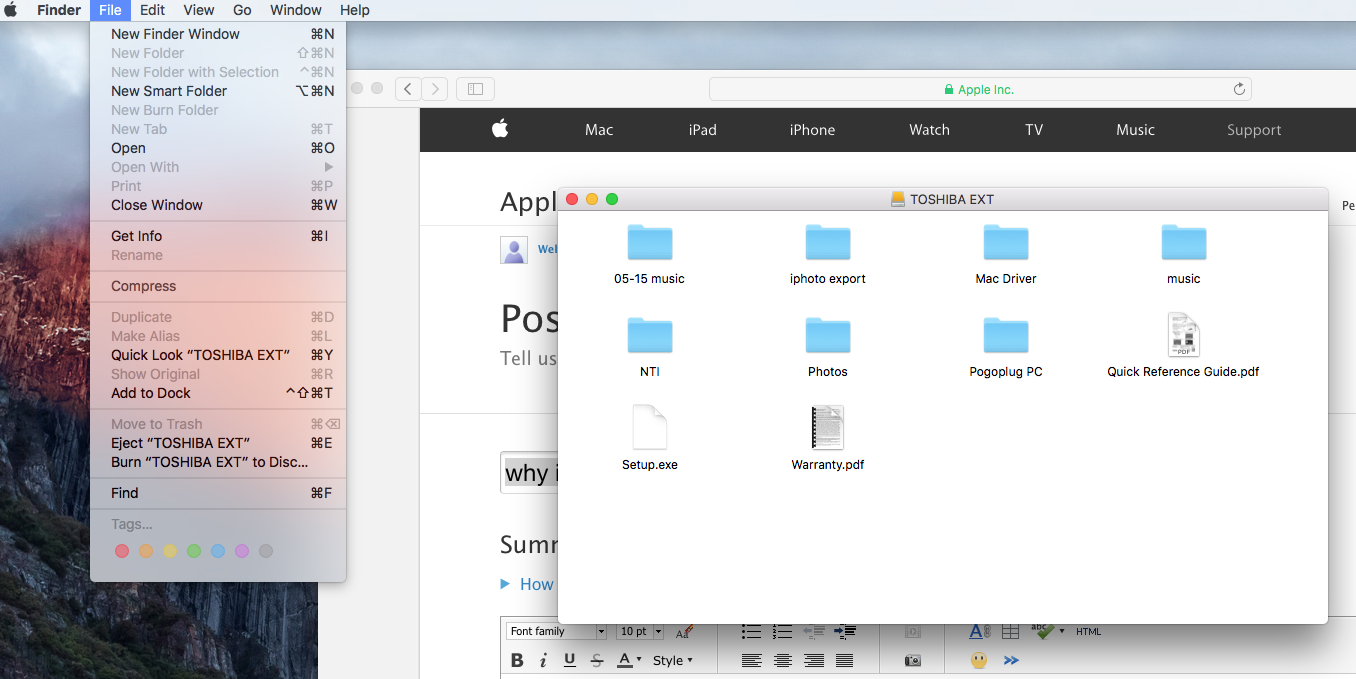Open the text color dropdown arrow

(x=639, y=660)
